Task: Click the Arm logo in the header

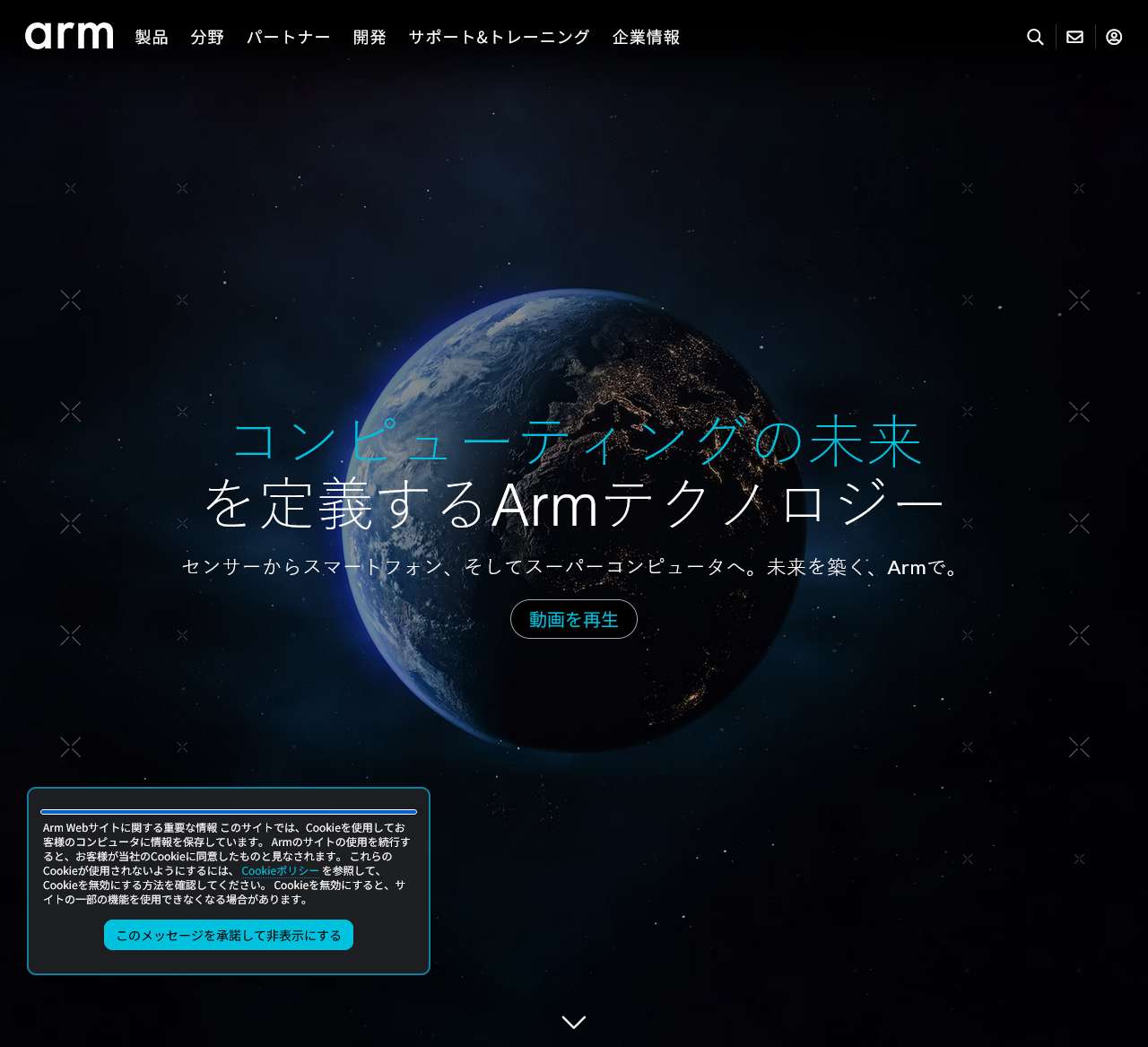Action: pyautogui.click(x=69, y=36)
